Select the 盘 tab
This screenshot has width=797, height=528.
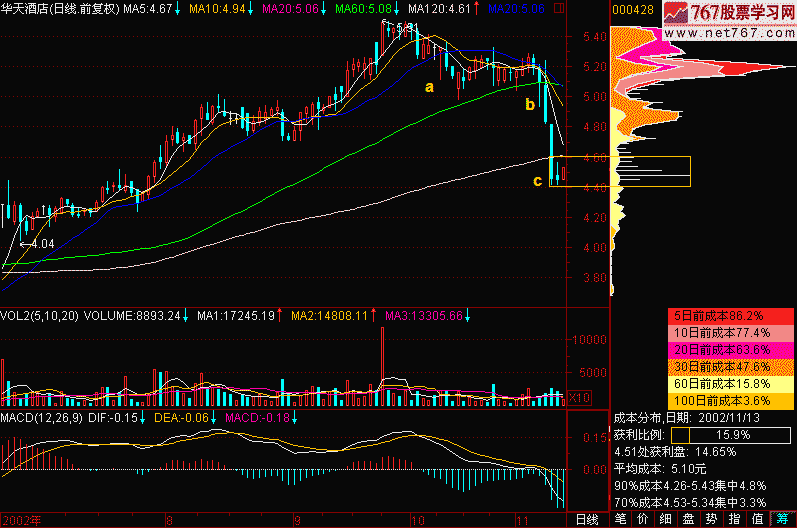point(689,519)
